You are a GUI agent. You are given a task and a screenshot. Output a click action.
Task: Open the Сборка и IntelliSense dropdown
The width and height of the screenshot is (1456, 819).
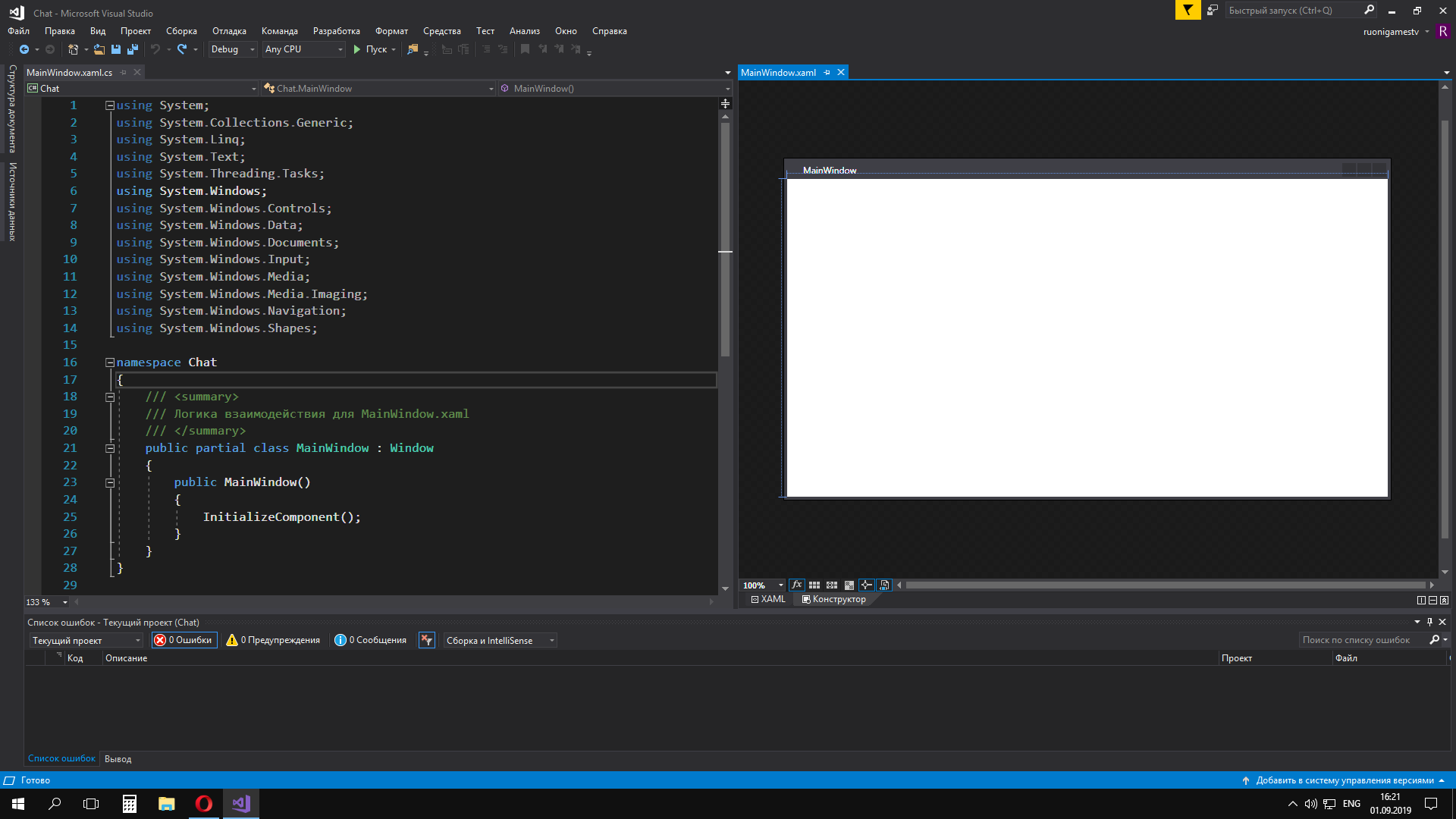[500, 641]
